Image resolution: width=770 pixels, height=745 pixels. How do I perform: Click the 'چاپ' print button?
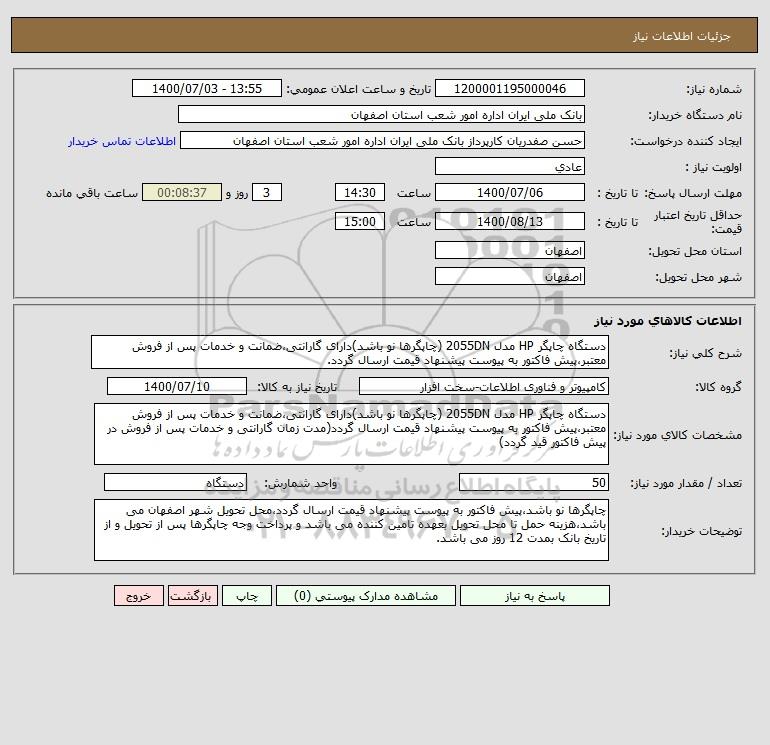pos(247,596)
